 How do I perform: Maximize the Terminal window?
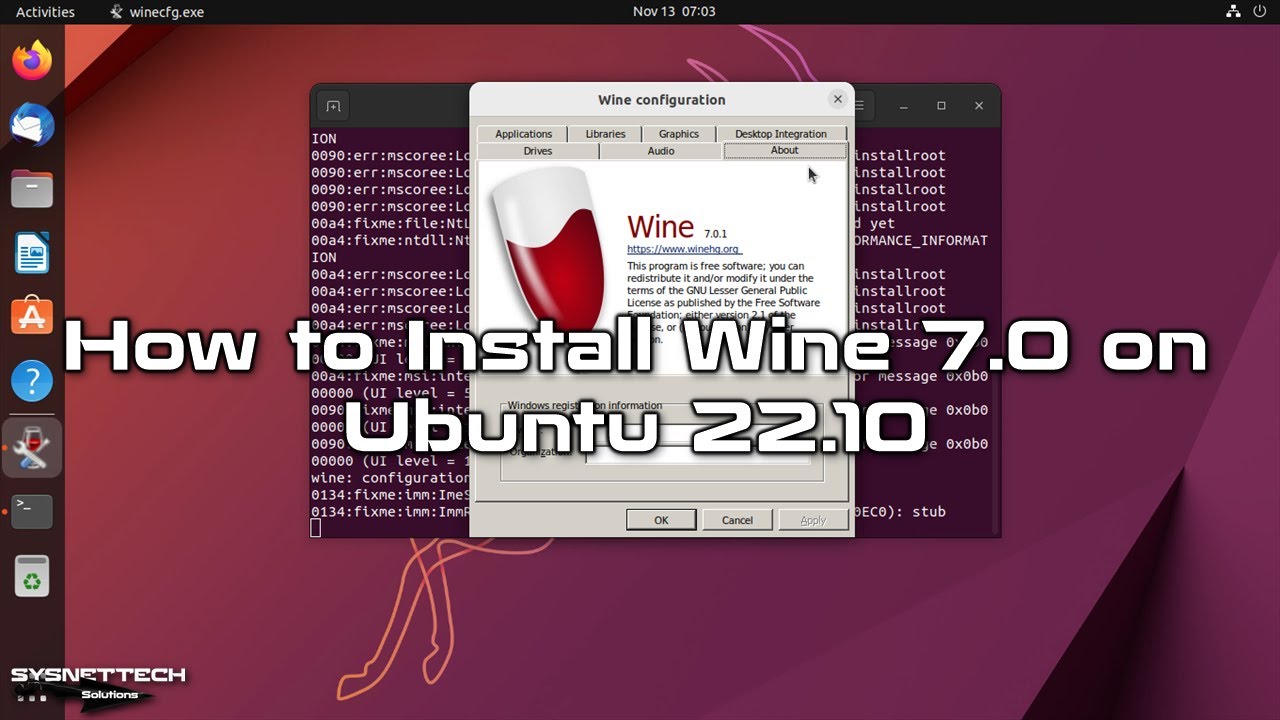click(x=941, y=106)
